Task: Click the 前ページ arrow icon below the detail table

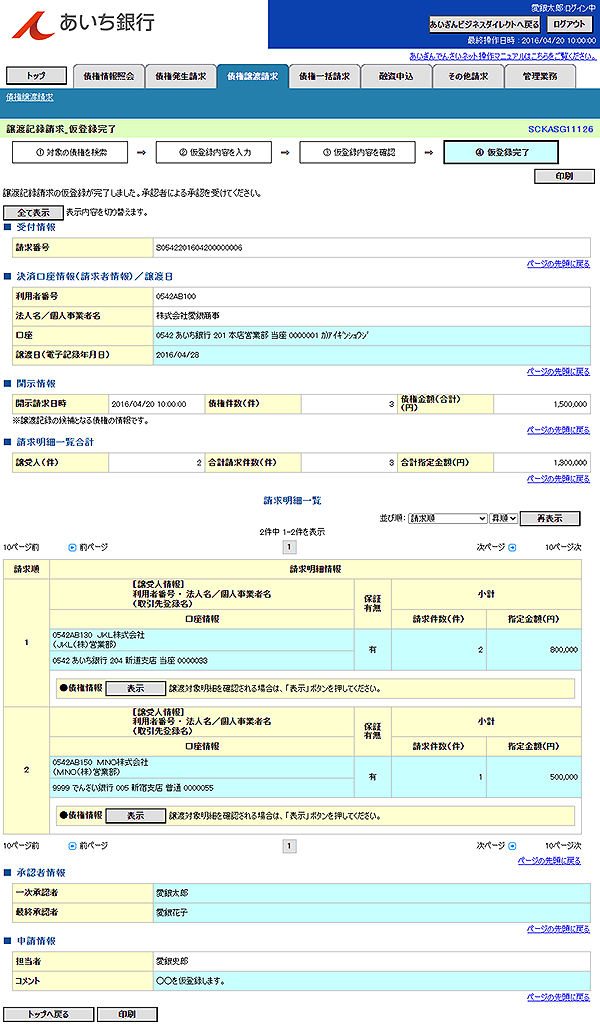Action: pyautogui.click(x=72, y=846)
